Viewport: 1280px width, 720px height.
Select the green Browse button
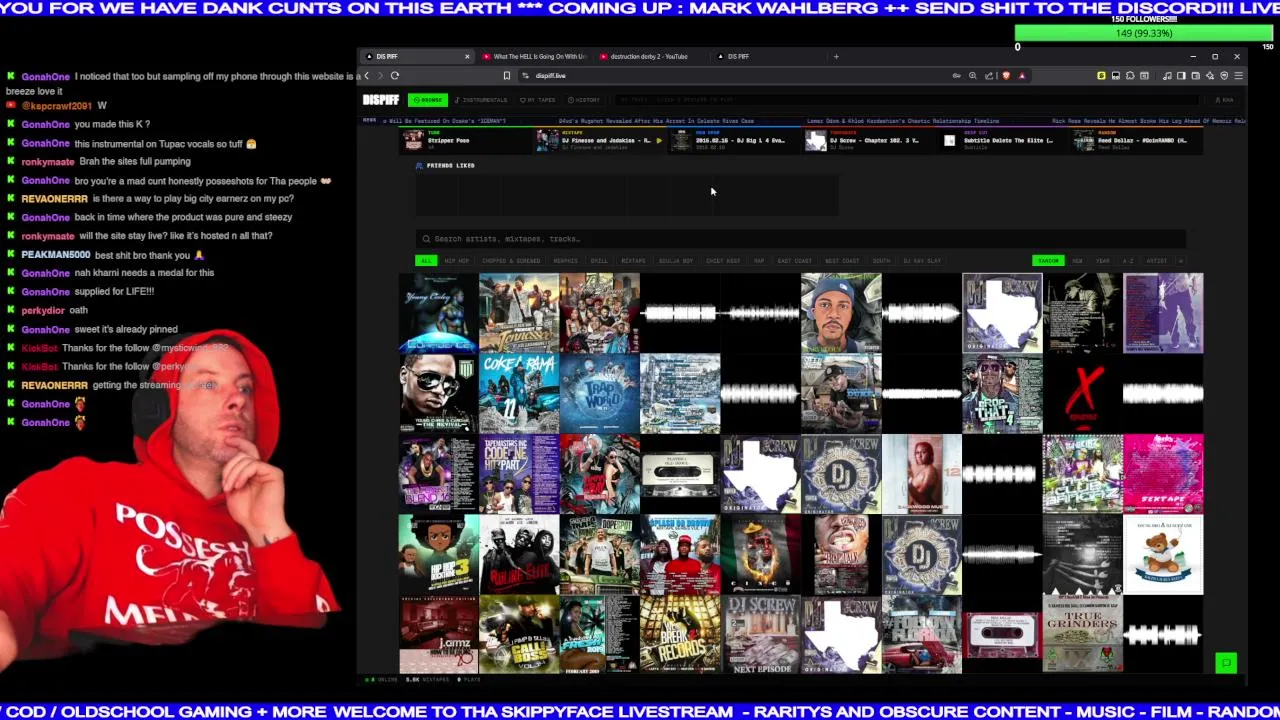[x=428, y=100]
